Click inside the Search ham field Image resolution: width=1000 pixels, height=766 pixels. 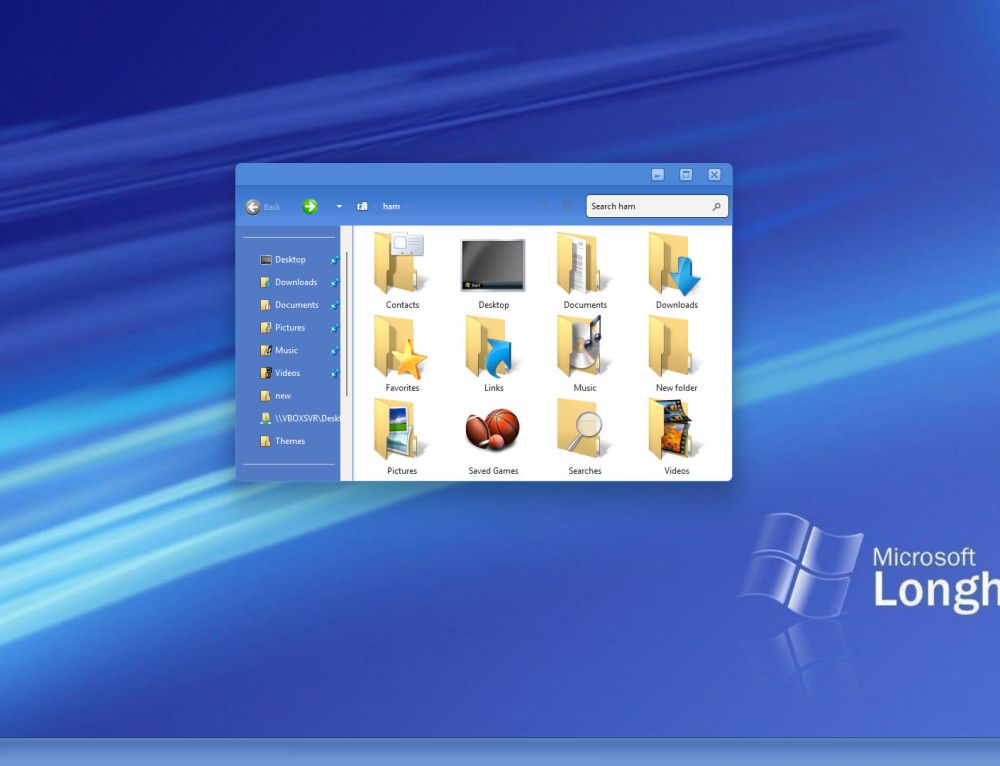(x=645, y=207)
